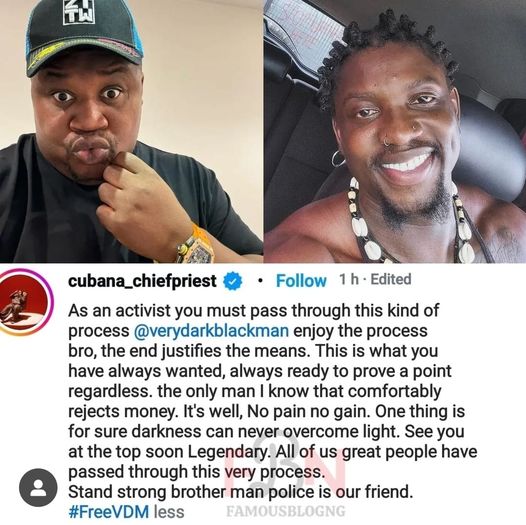Click the Follow link
Screen dimensions: 526x525
(301, 280)
